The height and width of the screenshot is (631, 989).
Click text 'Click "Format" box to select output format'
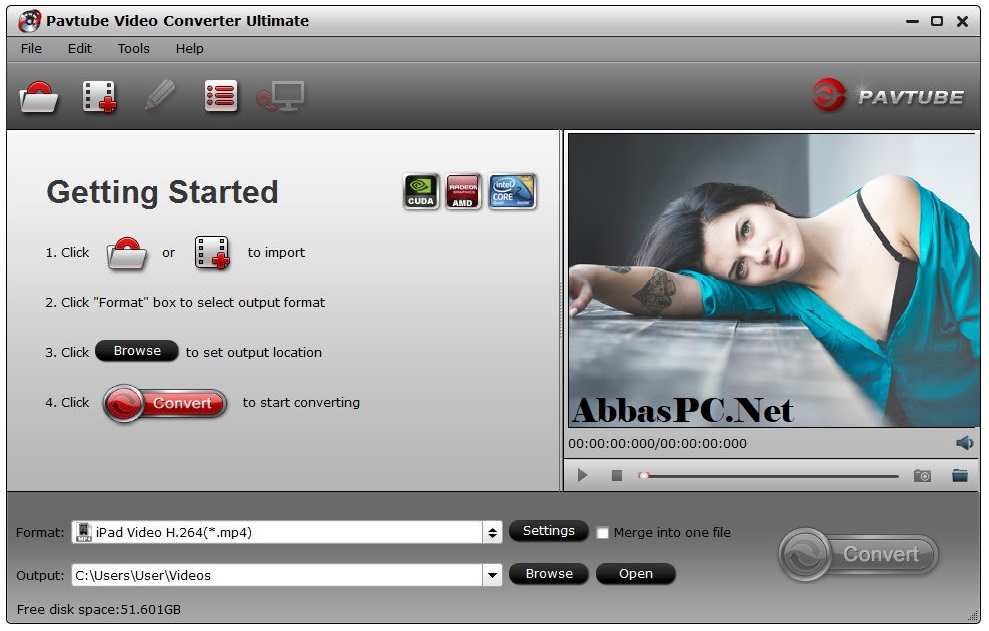pos(193,302)
